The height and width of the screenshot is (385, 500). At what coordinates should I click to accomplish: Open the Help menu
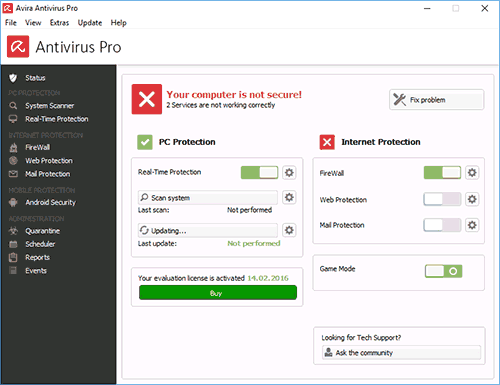pyautogui.click(x=119, y=23)
